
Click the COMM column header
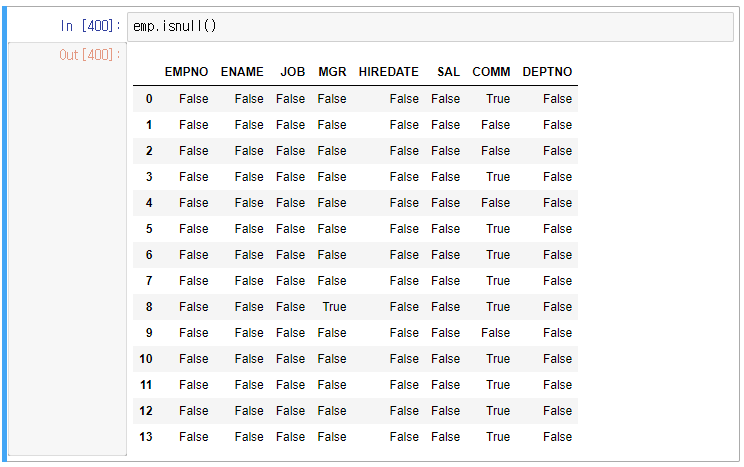[x=491, y=72]
